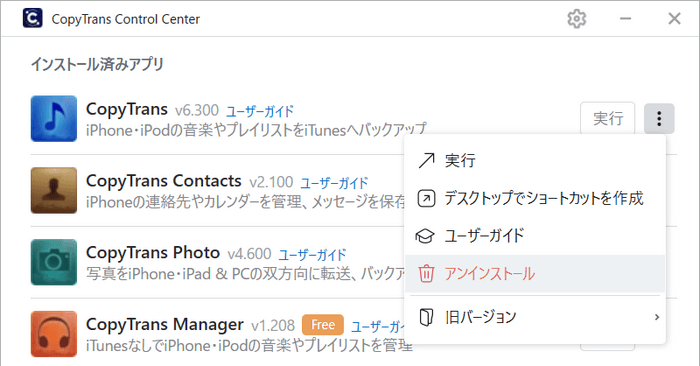
Task: Click the 実行 button for CopyTrans
Action: pos(608,118)
